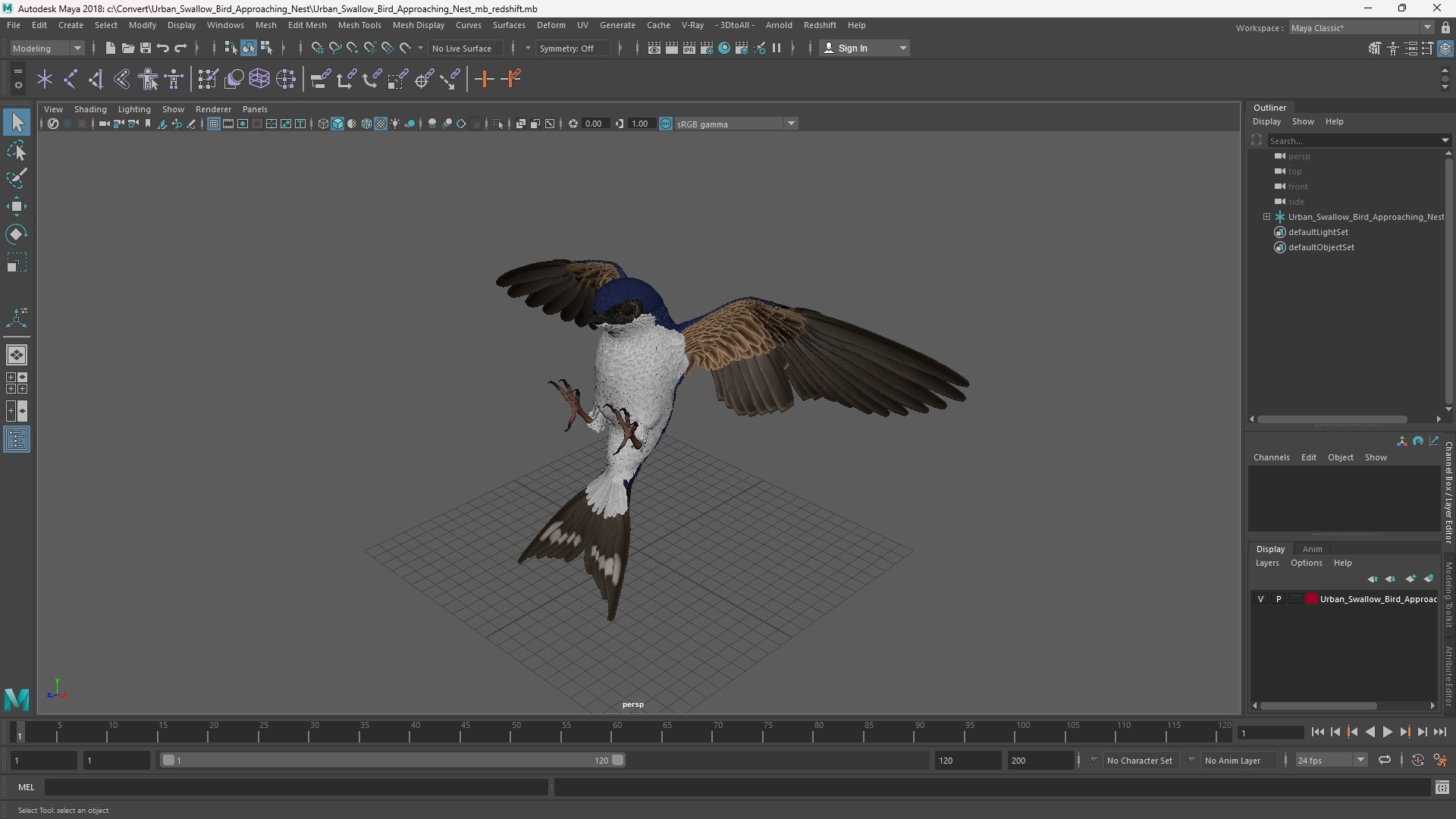Select the Four View layout icon
The width and height of the screenshot is (1456, 819).
point(17,383)
